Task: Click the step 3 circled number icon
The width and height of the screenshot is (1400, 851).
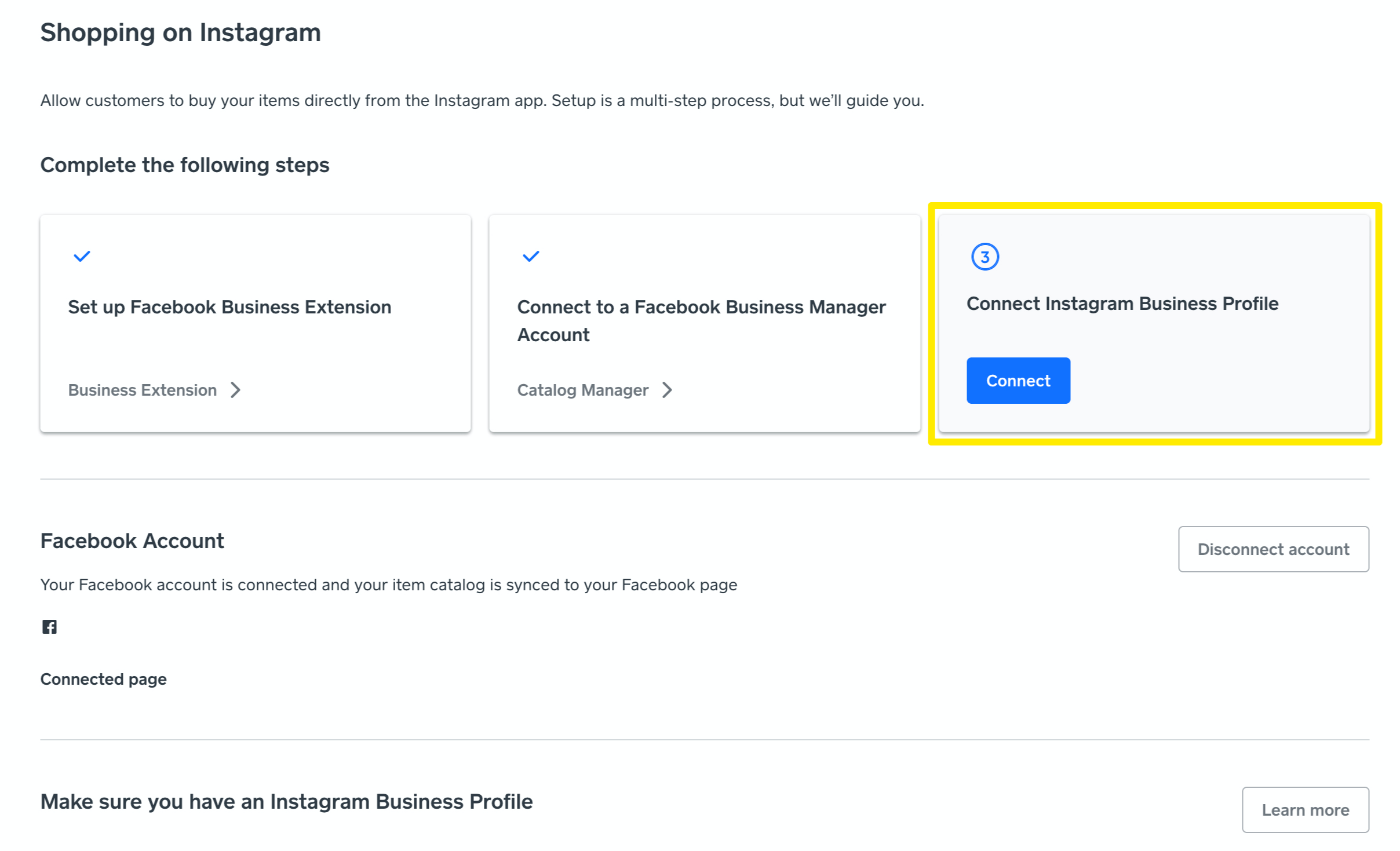Action: tap(984, 257)
